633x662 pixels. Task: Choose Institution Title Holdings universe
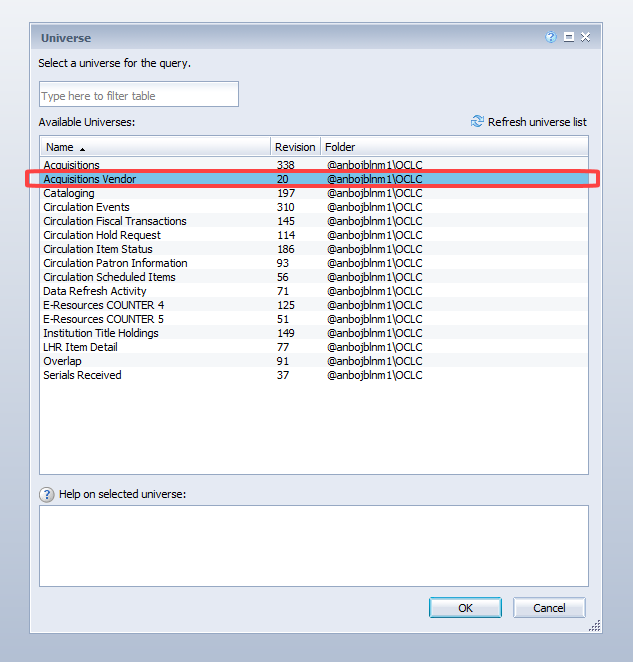pyautogui.click(x=314, y=333)
